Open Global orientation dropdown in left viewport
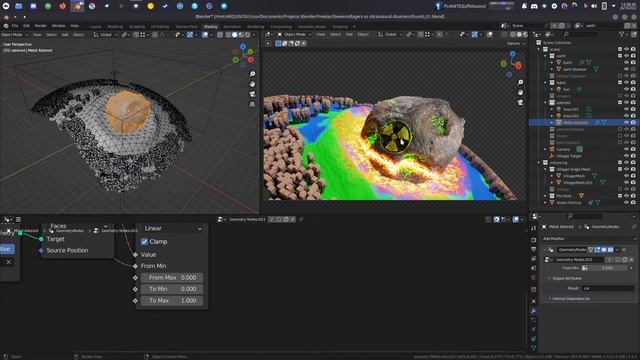Screen dimensions: 640x360 106,35
